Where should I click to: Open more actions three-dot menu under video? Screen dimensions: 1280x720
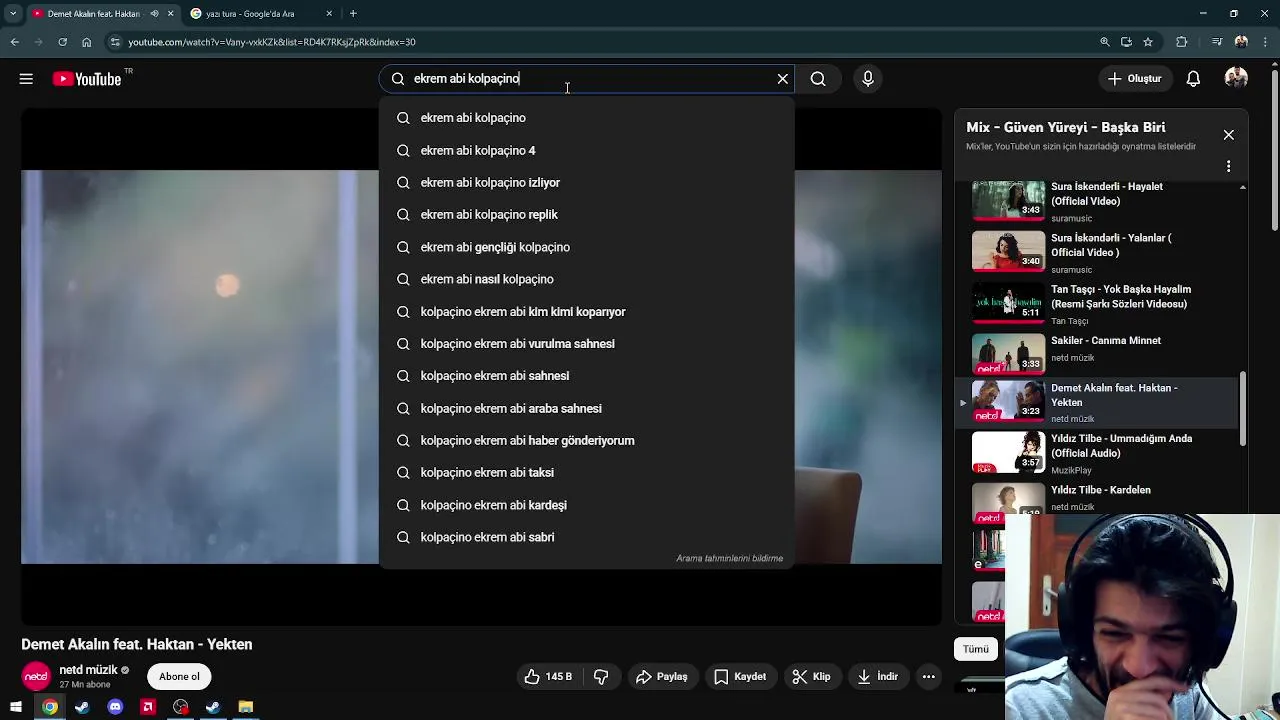coord(928,677)
